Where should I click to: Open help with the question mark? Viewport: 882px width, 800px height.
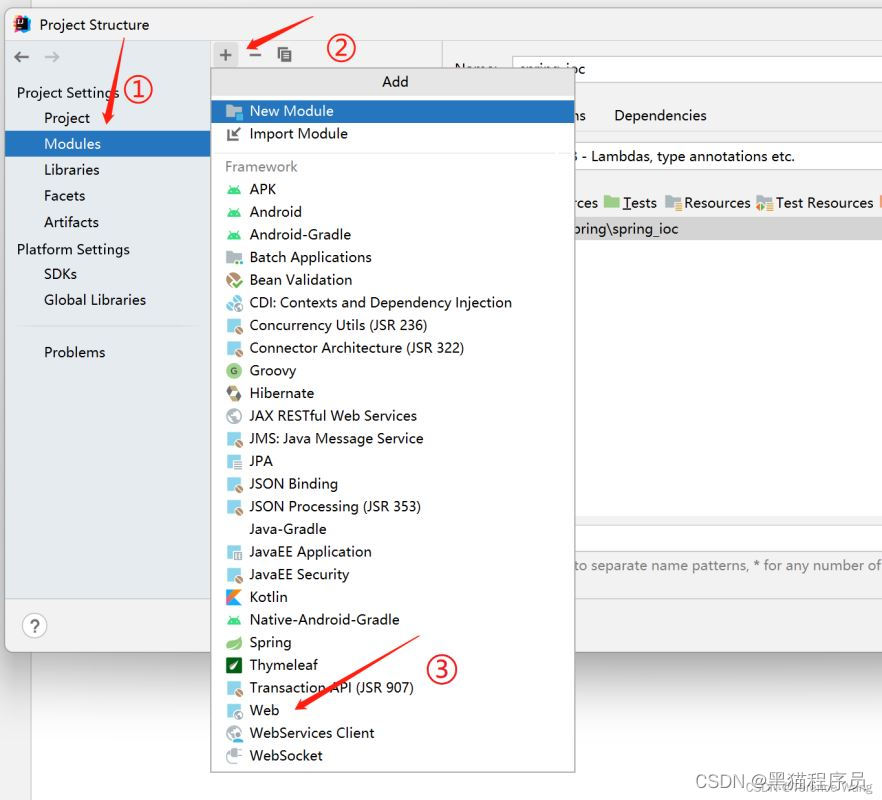coord(34,626)
